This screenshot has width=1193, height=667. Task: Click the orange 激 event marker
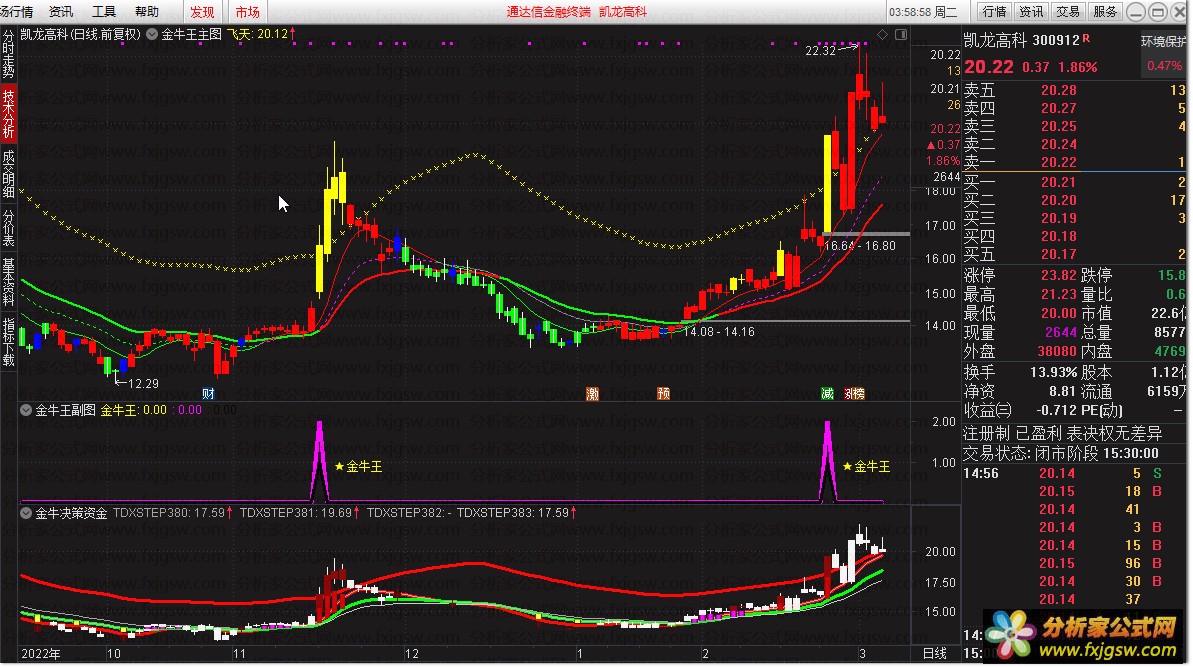coord(593,394)
